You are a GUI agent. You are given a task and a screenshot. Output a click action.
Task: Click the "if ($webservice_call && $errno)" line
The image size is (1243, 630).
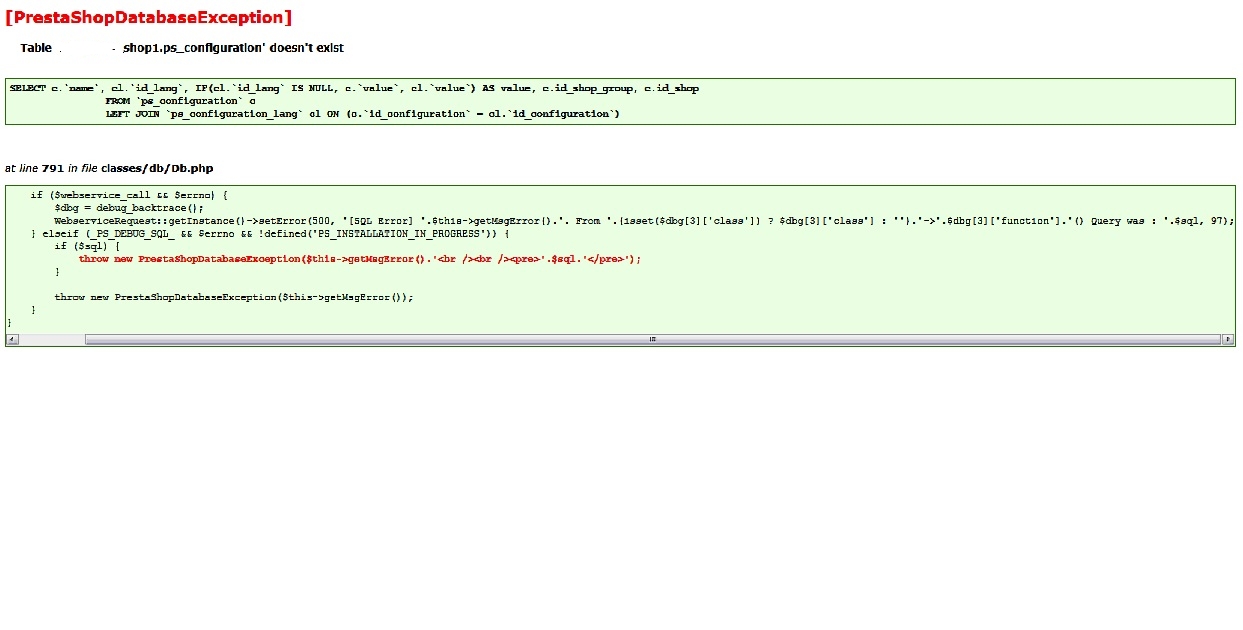130,195
